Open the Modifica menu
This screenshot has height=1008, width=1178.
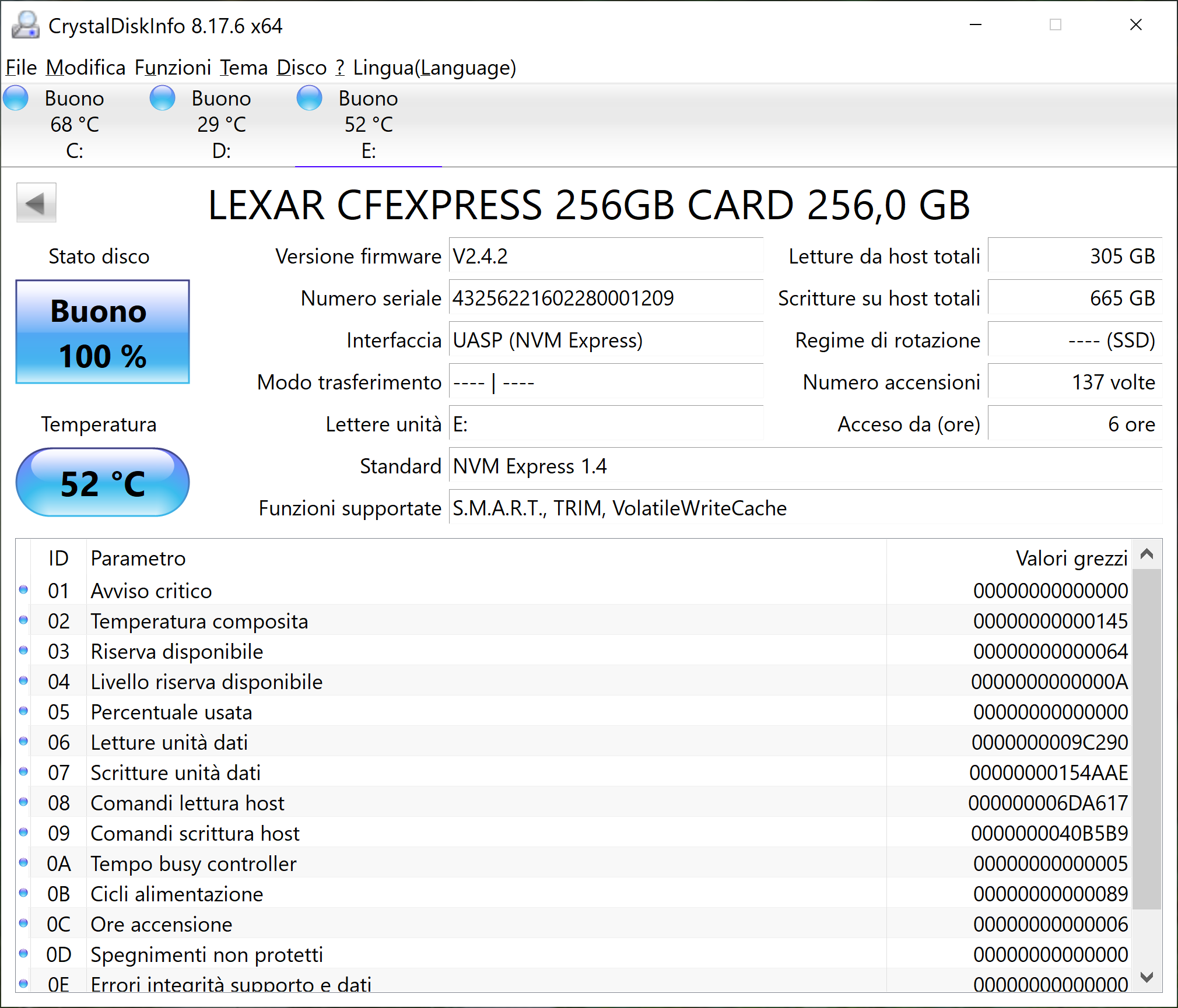tap(86, 68)
